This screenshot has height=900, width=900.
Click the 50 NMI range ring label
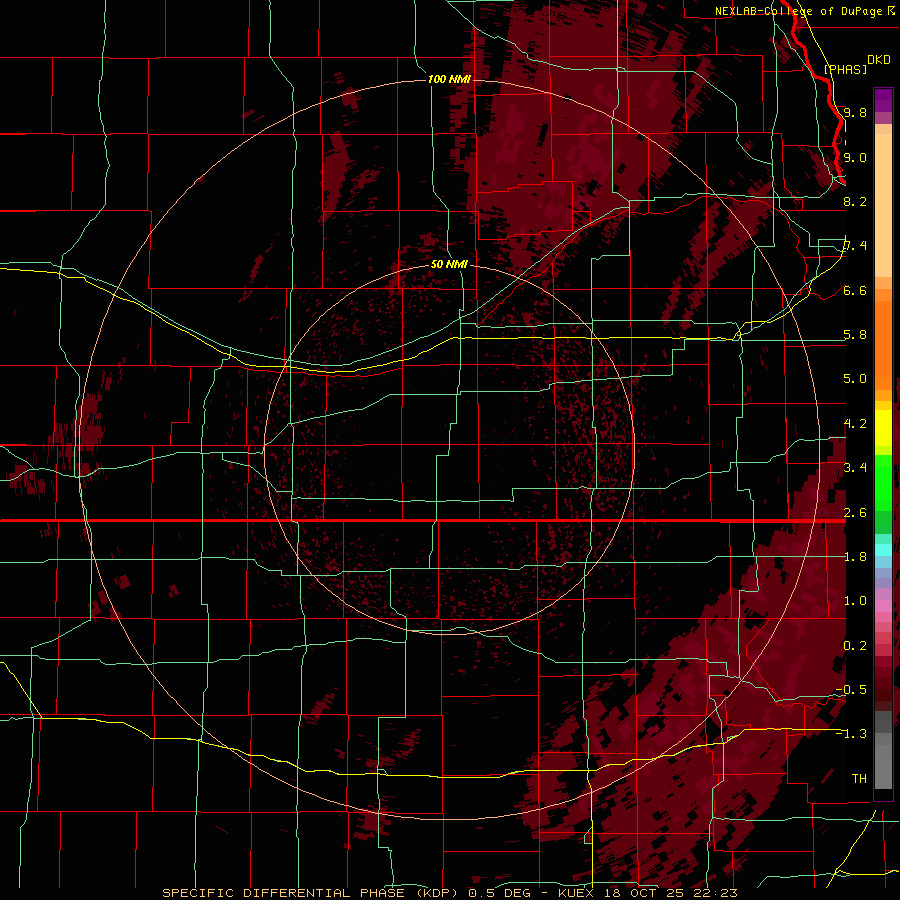pyautogui.click(x=449, y=264)
